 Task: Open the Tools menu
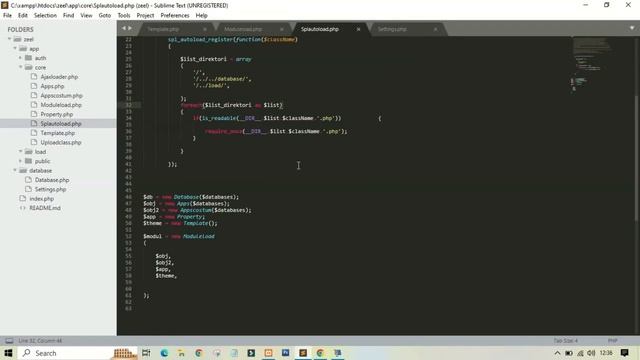pyautogui.click(x=124, y=16)
